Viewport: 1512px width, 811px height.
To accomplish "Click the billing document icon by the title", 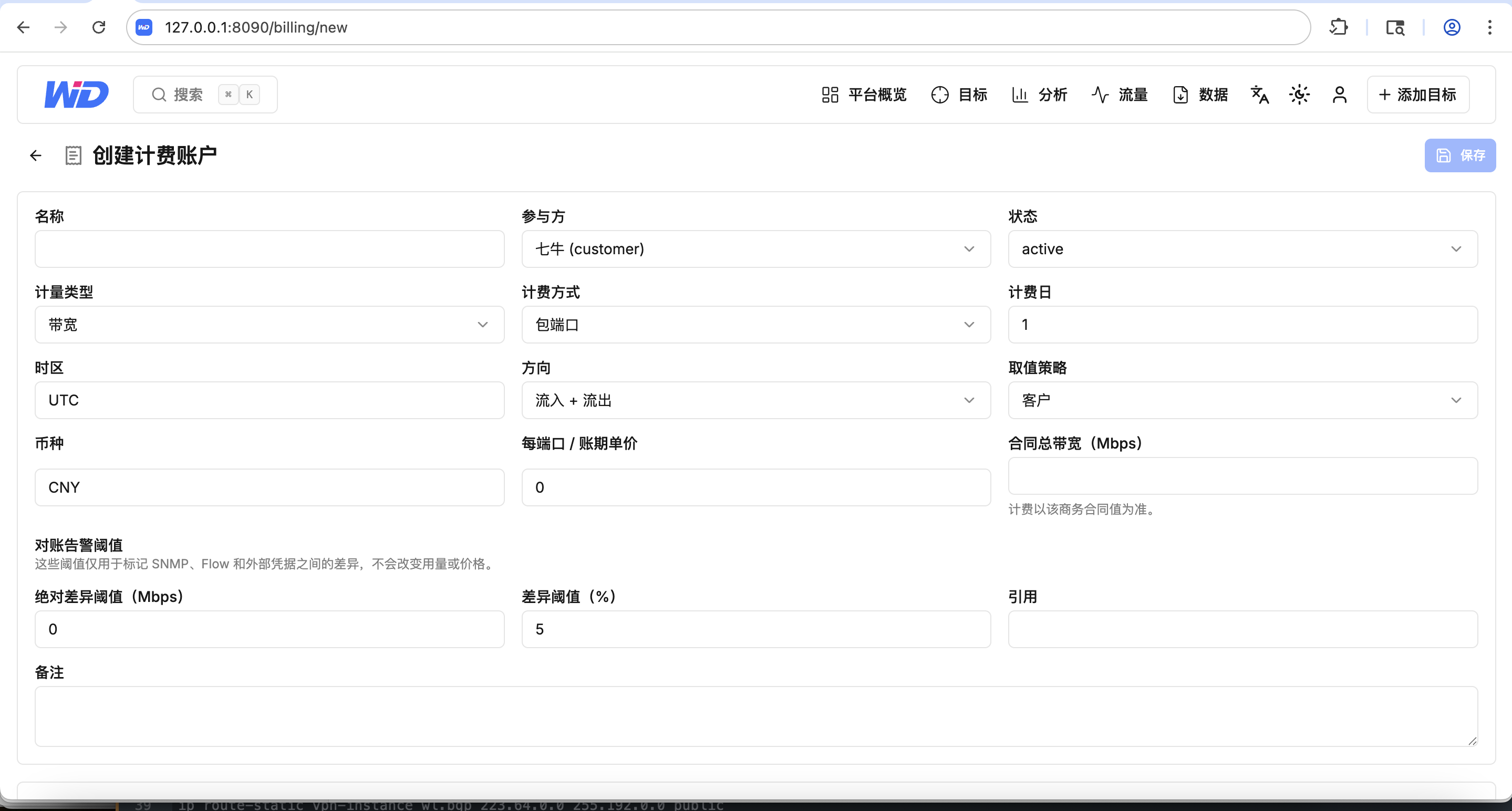I will tap(74, 155).
